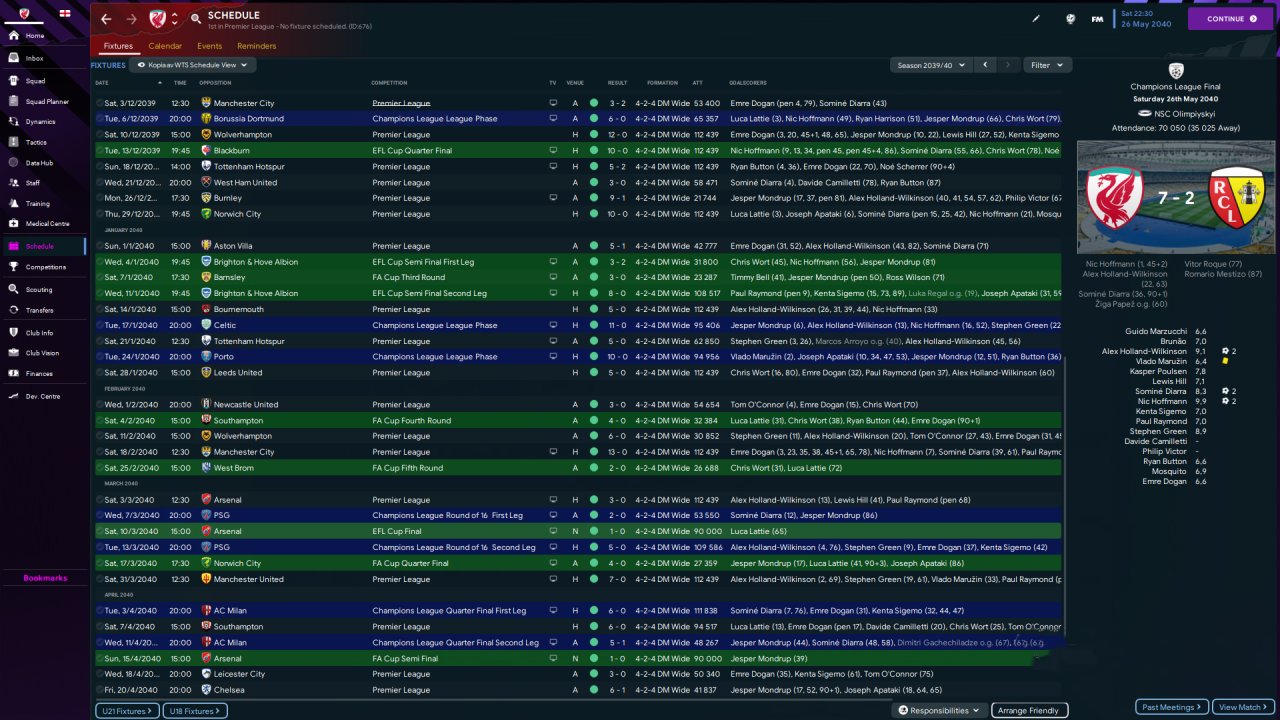Click Leicester City in the fixtures list
The height and width of the screenshot is (720, 1280).
point(239,674)
